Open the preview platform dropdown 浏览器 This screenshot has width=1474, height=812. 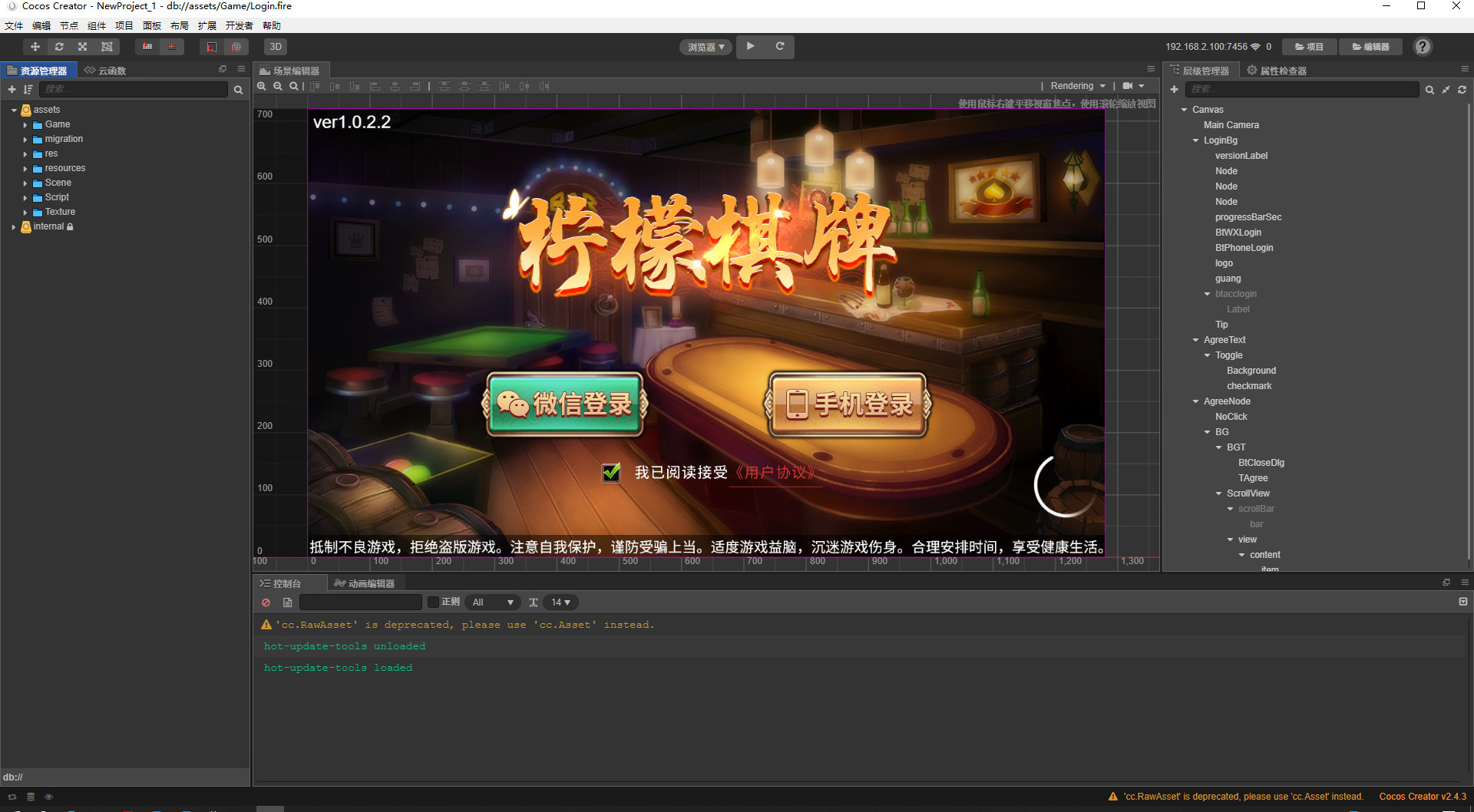(x=706, y=47)
